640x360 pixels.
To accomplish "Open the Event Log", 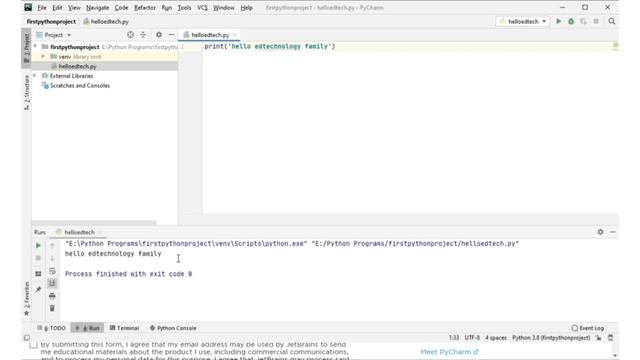I will (588, 328).
